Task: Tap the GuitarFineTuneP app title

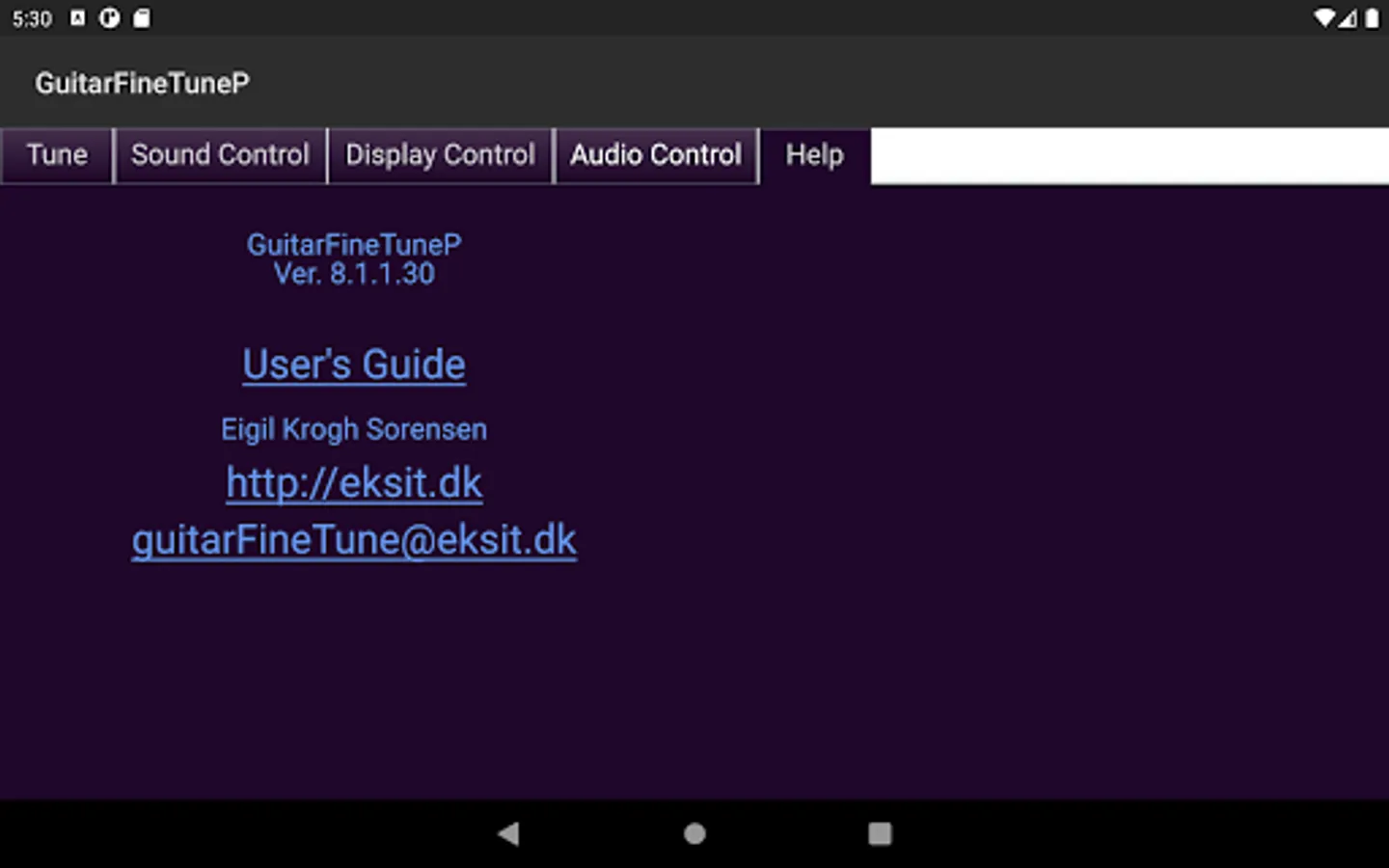Action: pyautogui.click(x=142, y=83)
